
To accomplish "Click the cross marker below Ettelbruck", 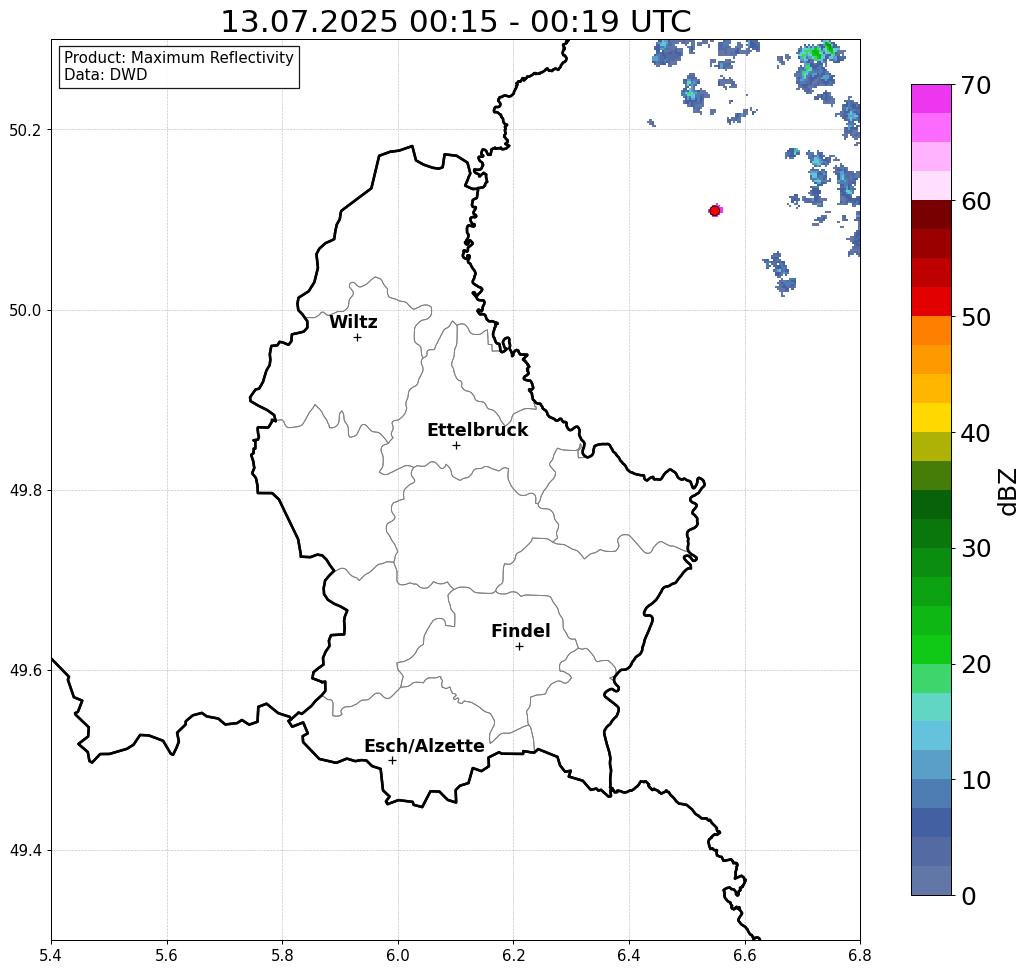I will tap(457, 445).
